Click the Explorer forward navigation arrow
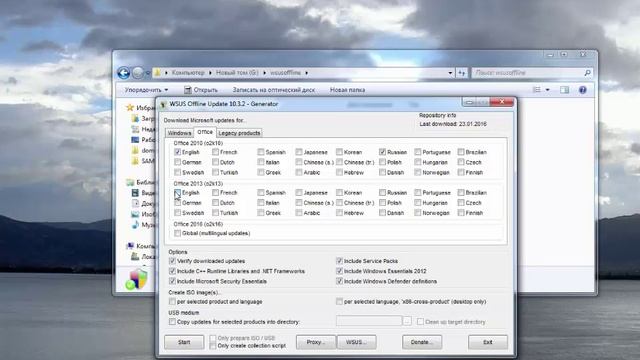 [x=138, y=73]
